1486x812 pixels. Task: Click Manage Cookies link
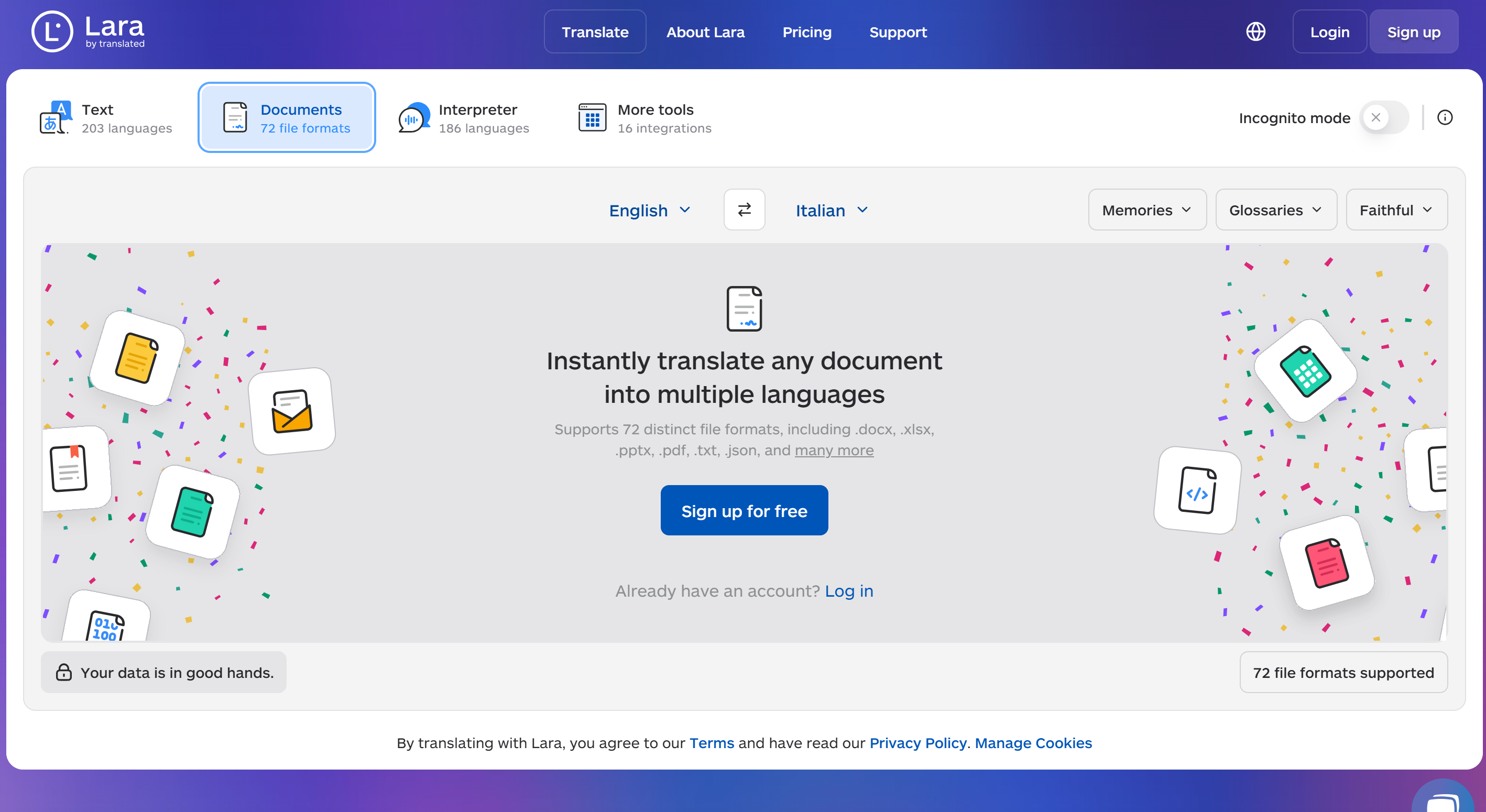[x=1033, y=743]
